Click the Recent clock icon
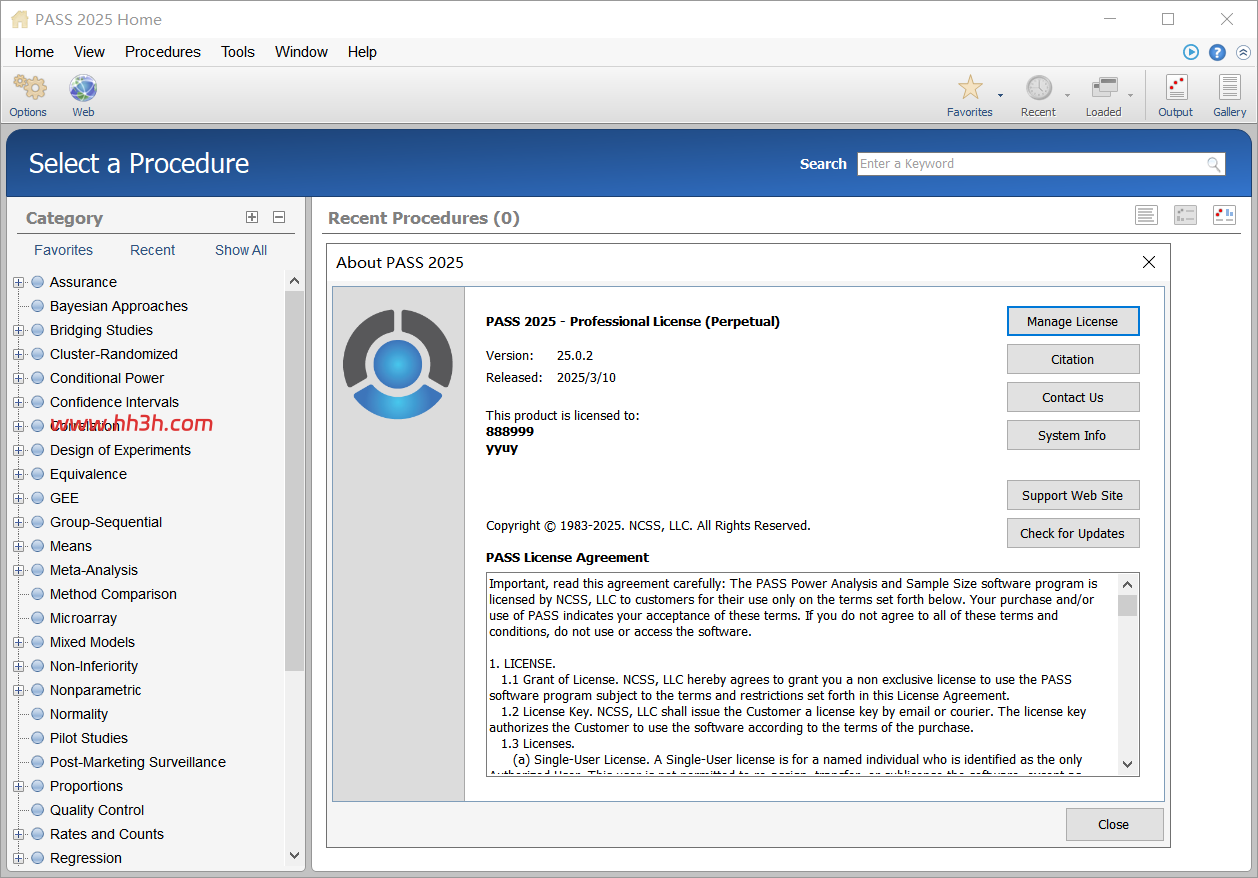The width and height of the screenshot is (1258, 878). [1039, 88]
